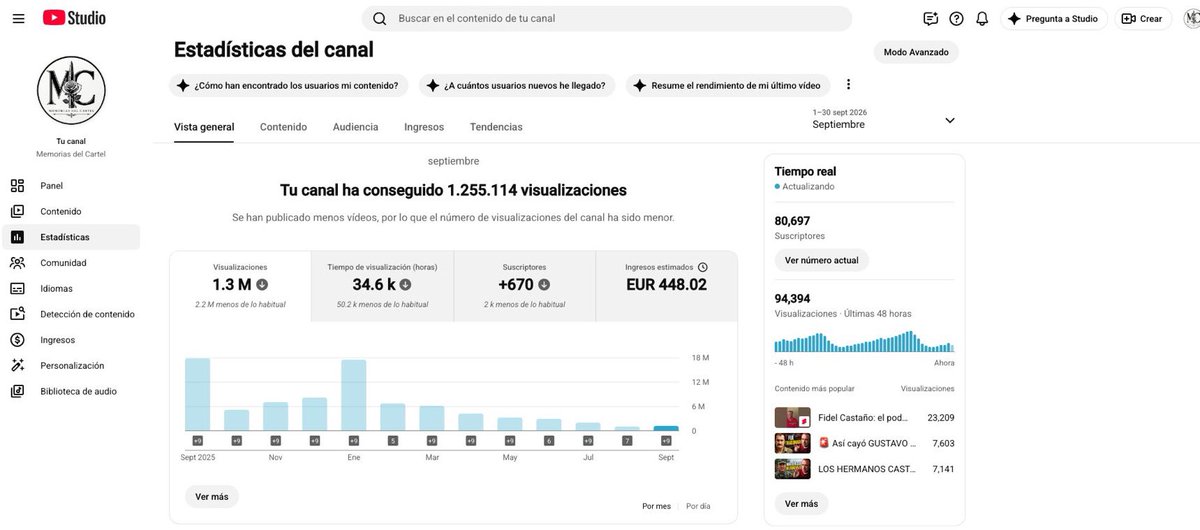Viewport: 1200px width, 530px height.
Task: Click the 48-hour realtime views chart
Action: click(864, 341)
